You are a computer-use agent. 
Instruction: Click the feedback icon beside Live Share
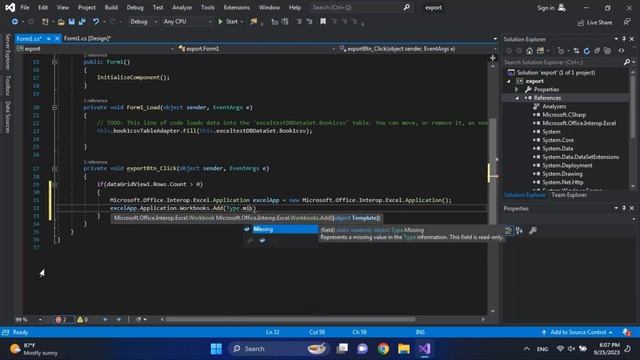(x=627, y=22)
